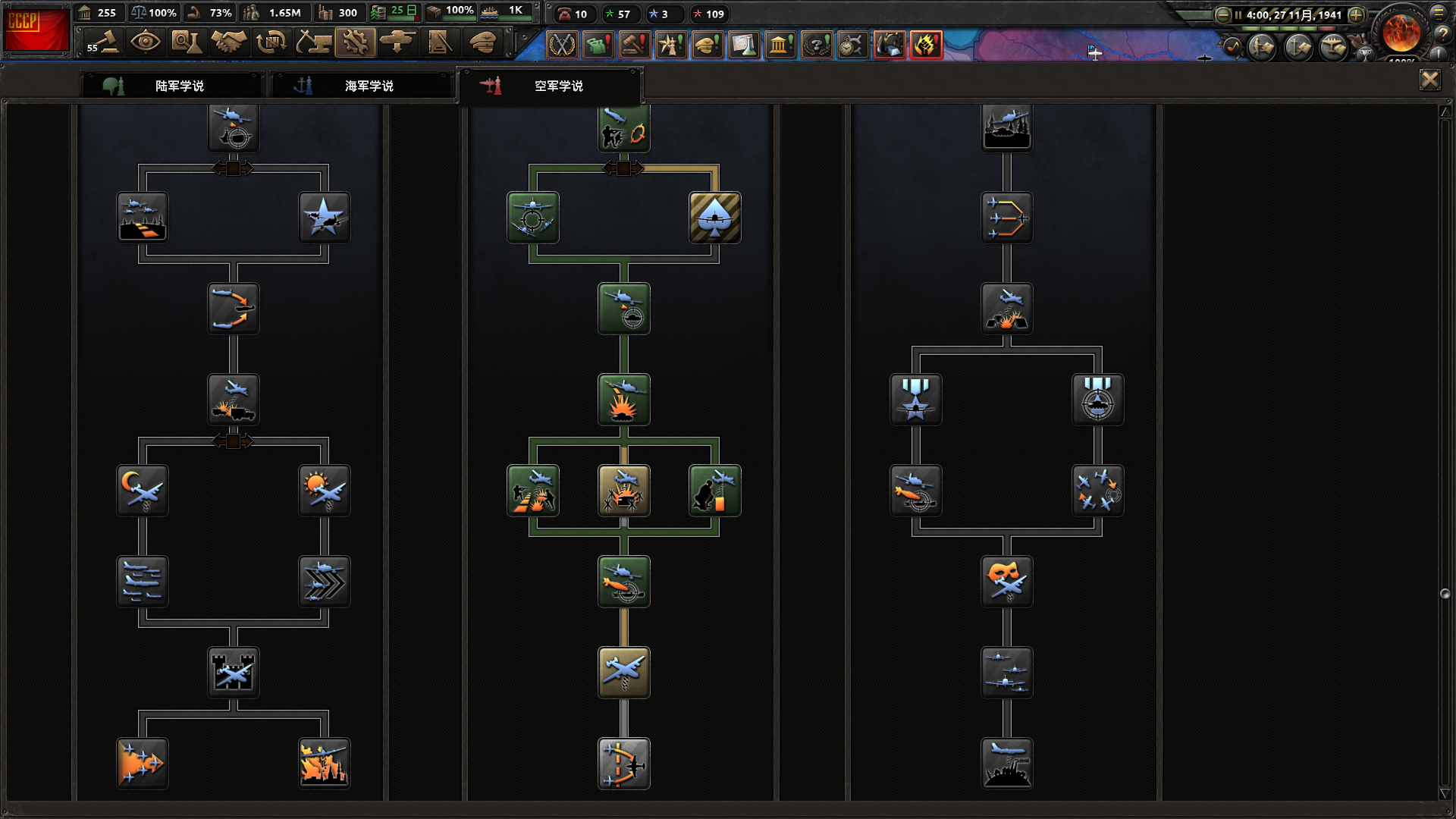Toggle pause next to the date

(x=1238, y=14)
